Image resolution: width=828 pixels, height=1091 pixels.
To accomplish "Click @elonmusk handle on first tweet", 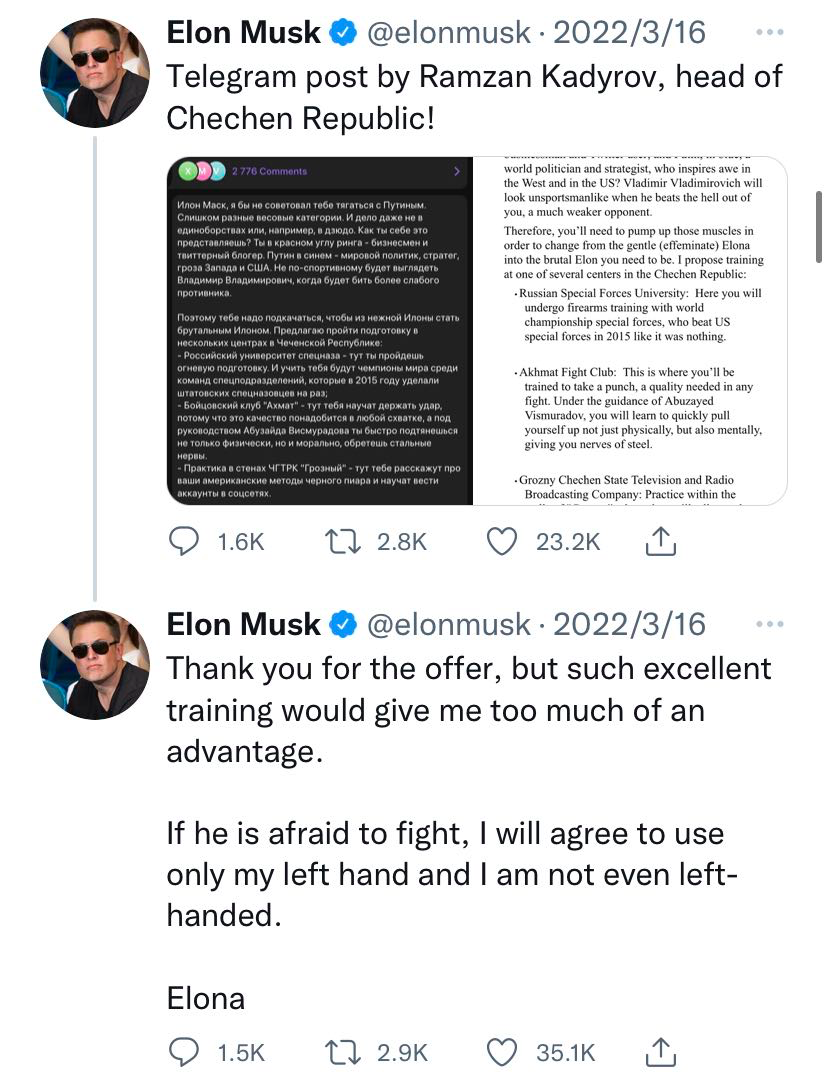I will [449, 33].
